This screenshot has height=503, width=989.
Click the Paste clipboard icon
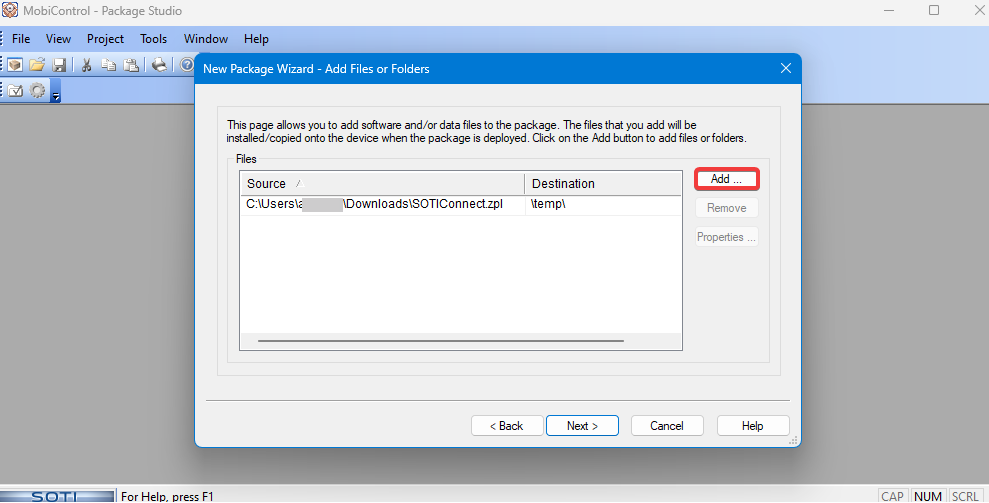131,65
